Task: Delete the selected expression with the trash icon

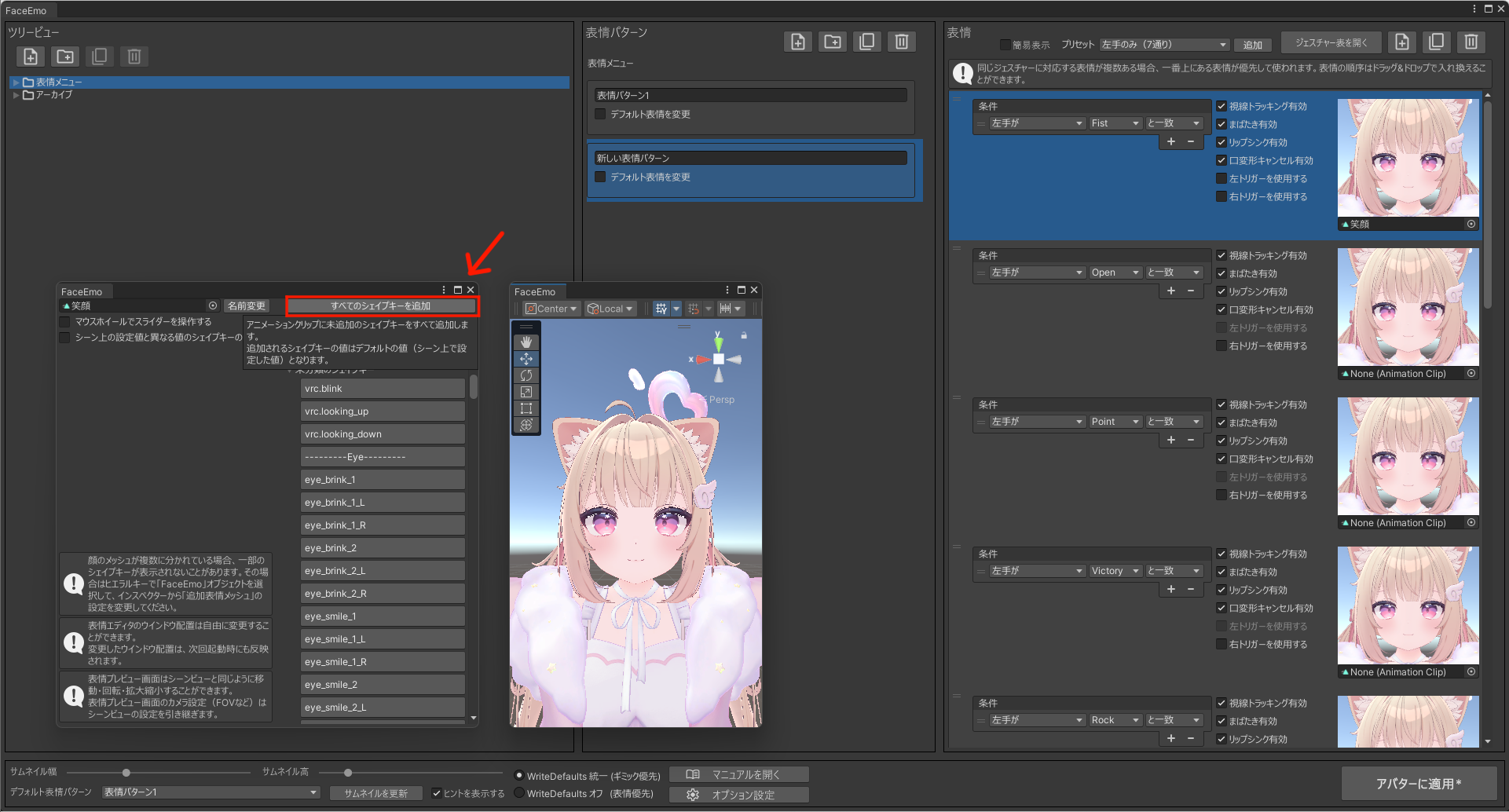Action: 1471,42
